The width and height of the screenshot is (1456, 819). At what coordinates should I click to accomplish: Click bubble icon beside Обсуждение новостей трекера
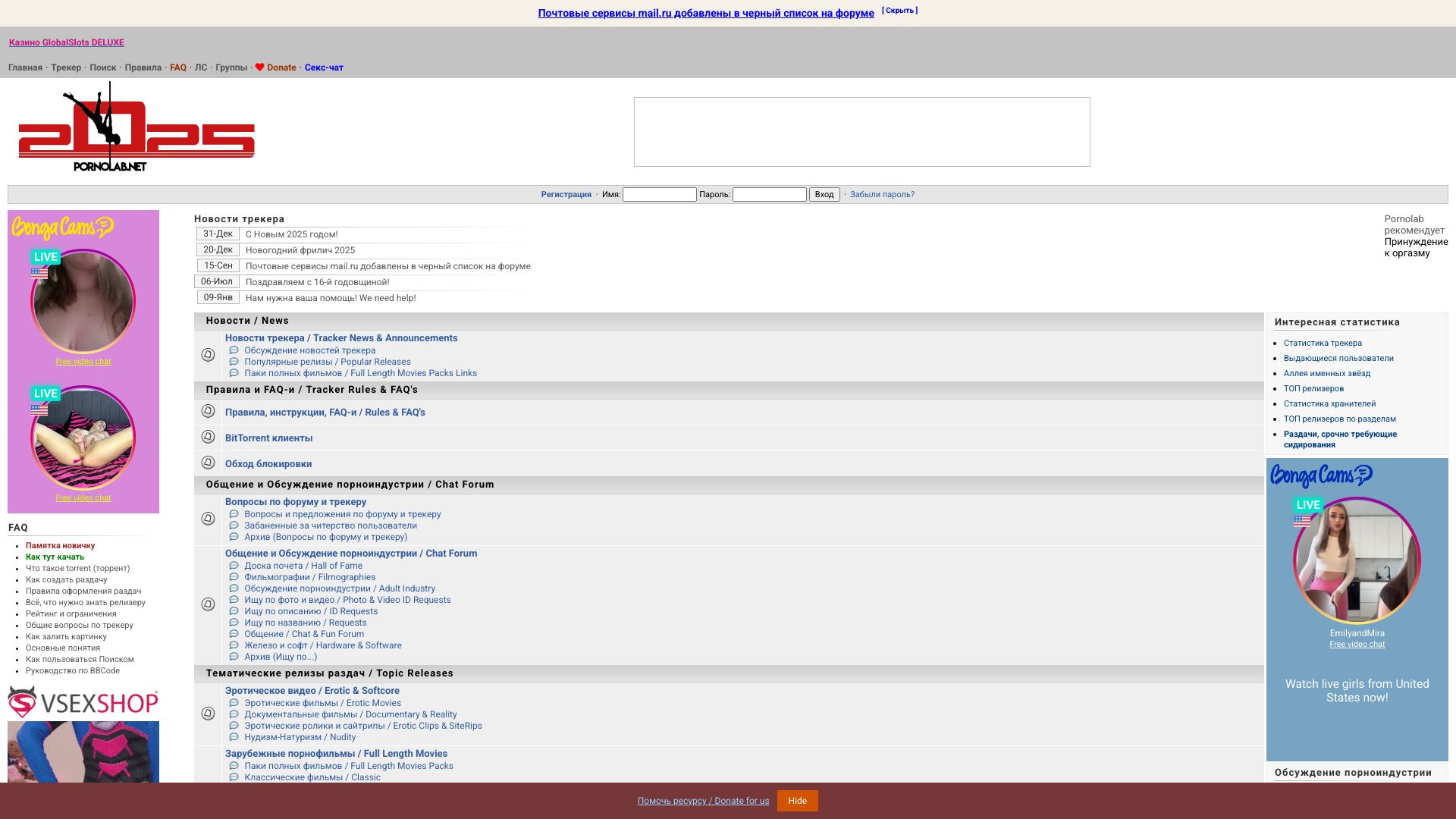pyautogui.click(x=234, y=350)
